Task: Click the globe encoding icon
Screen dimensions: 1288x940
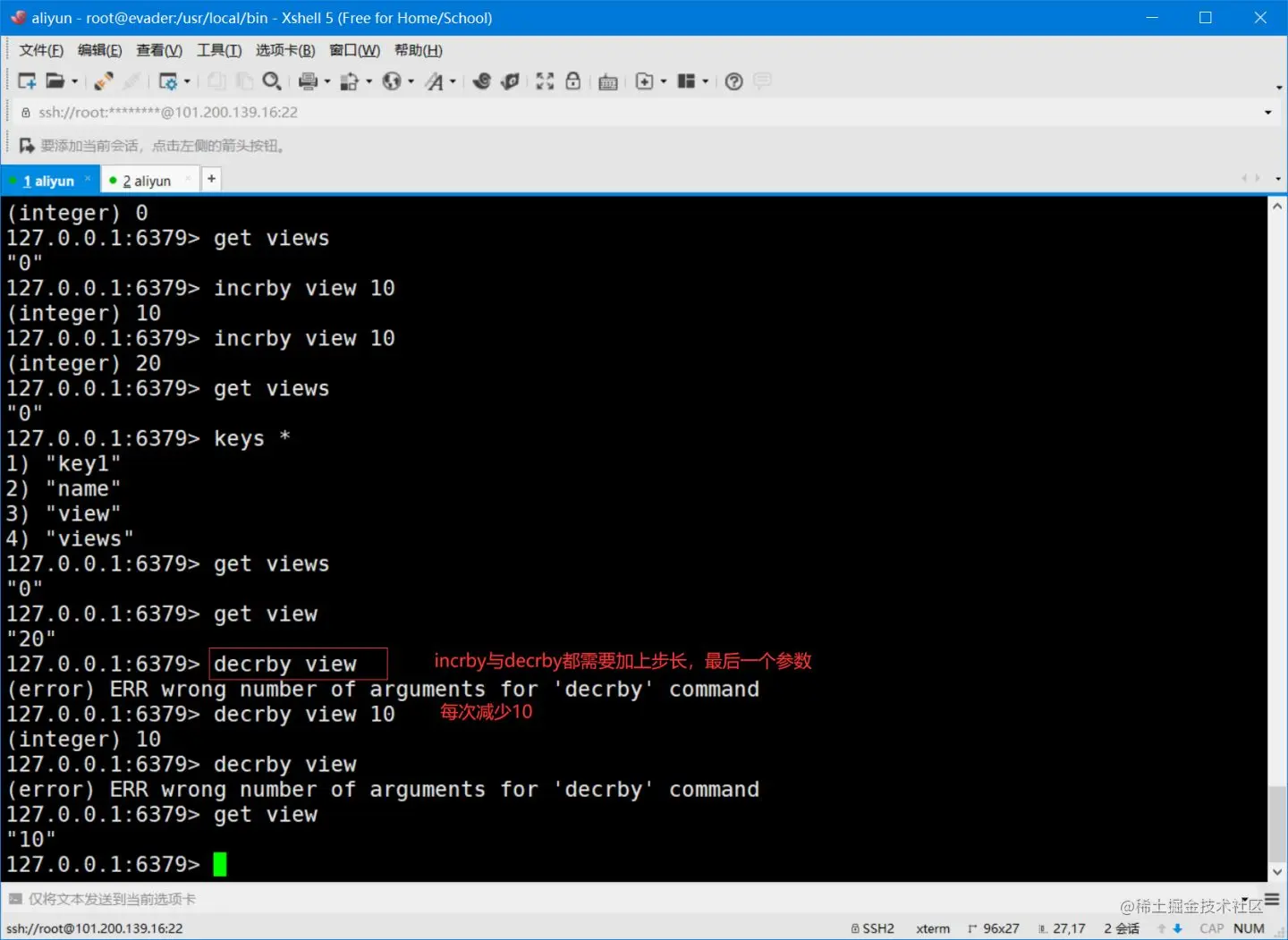Action: coord(392,81)
